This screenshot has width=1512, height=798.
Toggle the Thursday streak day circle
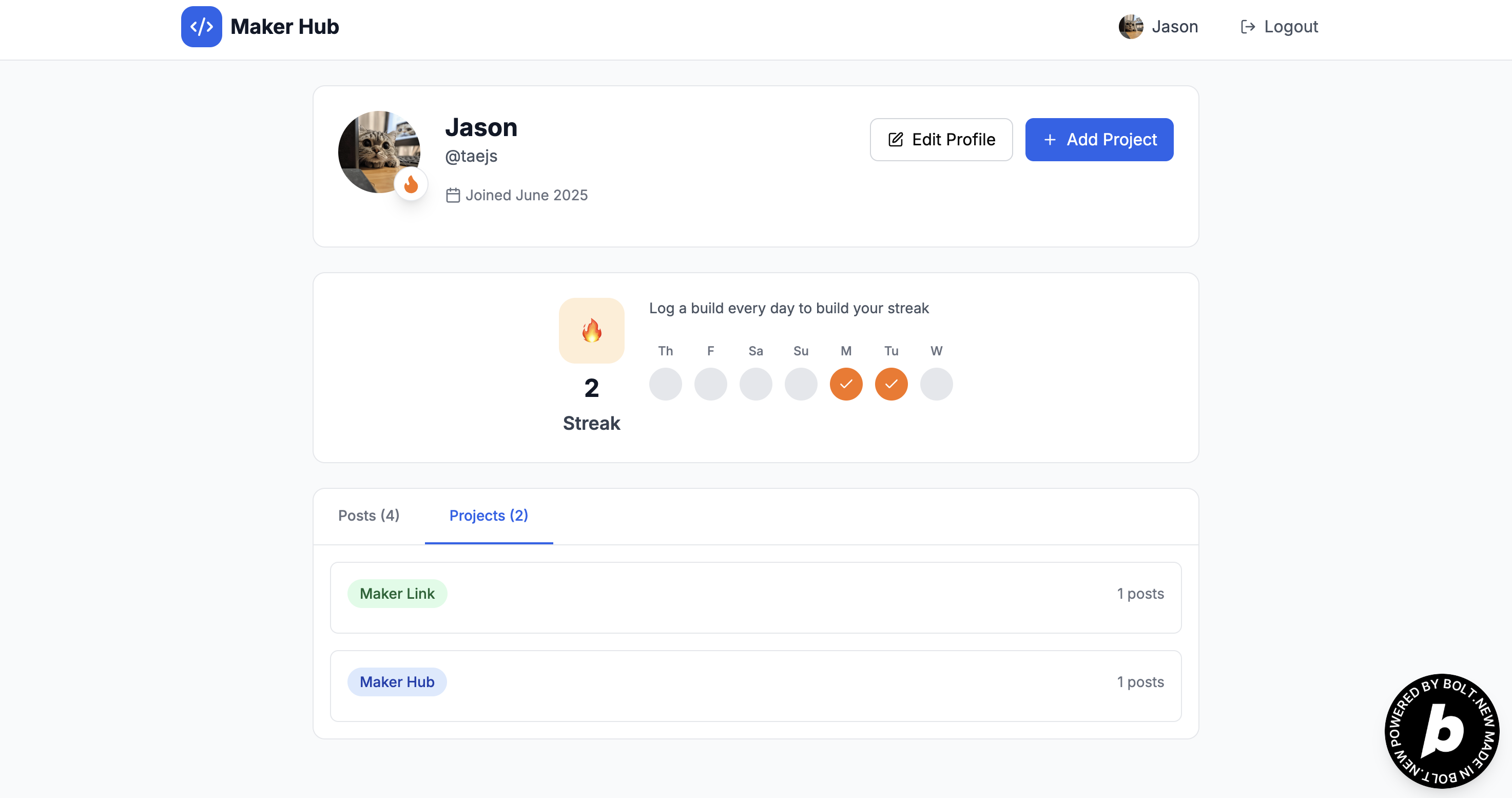pyautogui.click(x=665, y=384)
